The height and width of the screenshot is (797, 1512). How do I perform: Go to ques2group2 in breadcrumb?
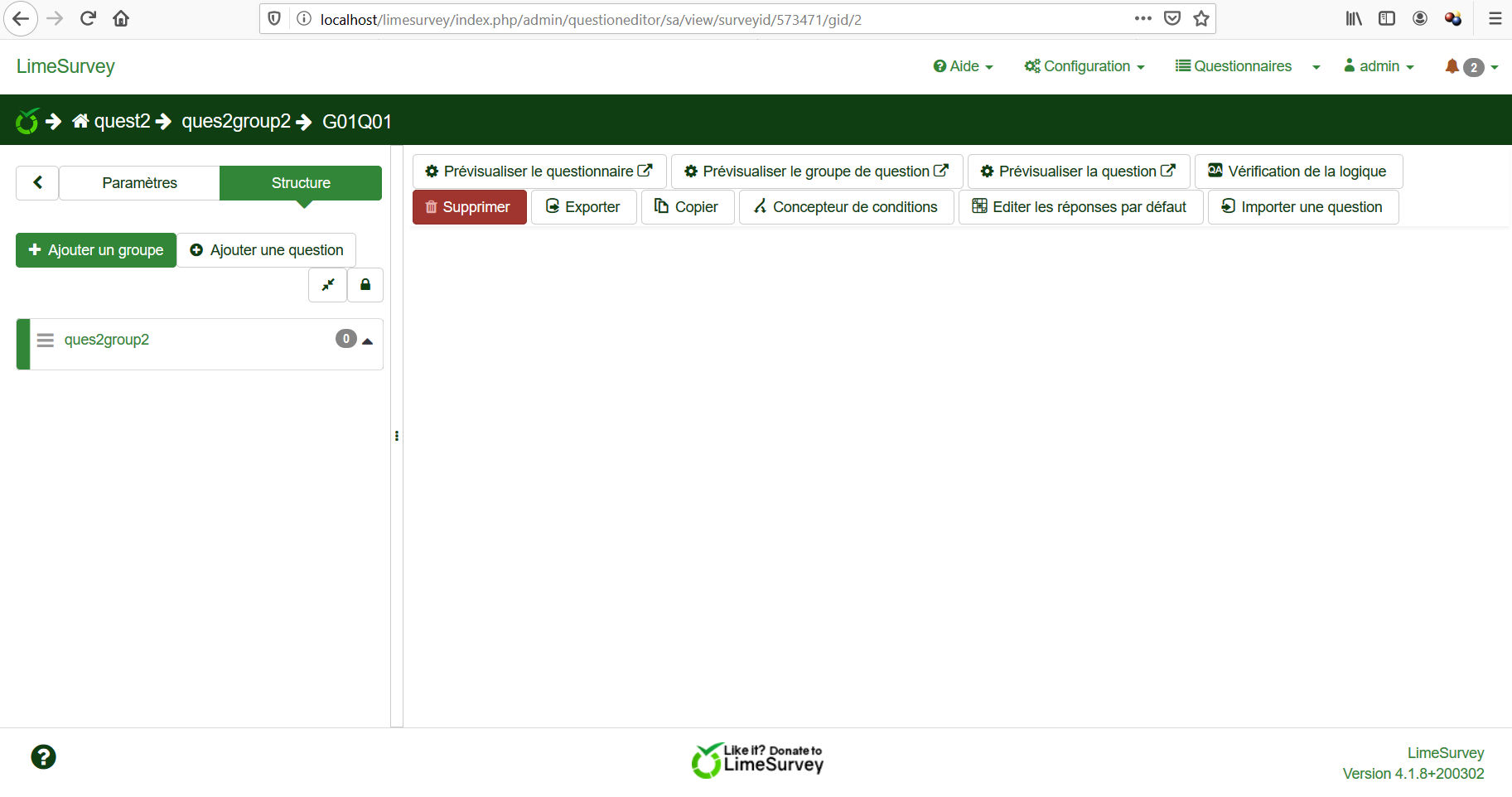(236, 121)
